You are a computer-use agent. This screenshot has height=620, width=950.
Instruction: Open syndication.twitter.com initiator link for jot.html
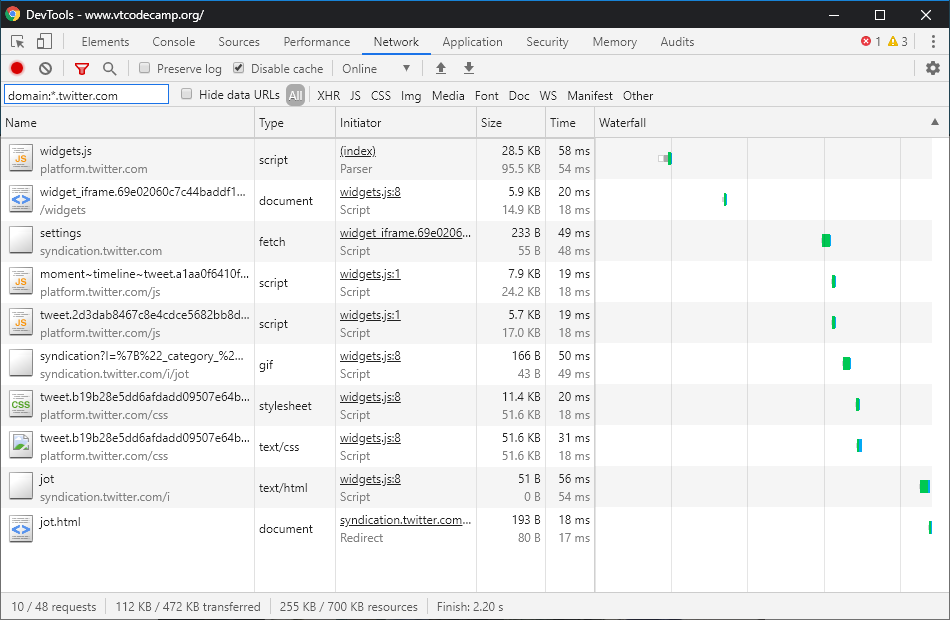click(x=405, y=520)
